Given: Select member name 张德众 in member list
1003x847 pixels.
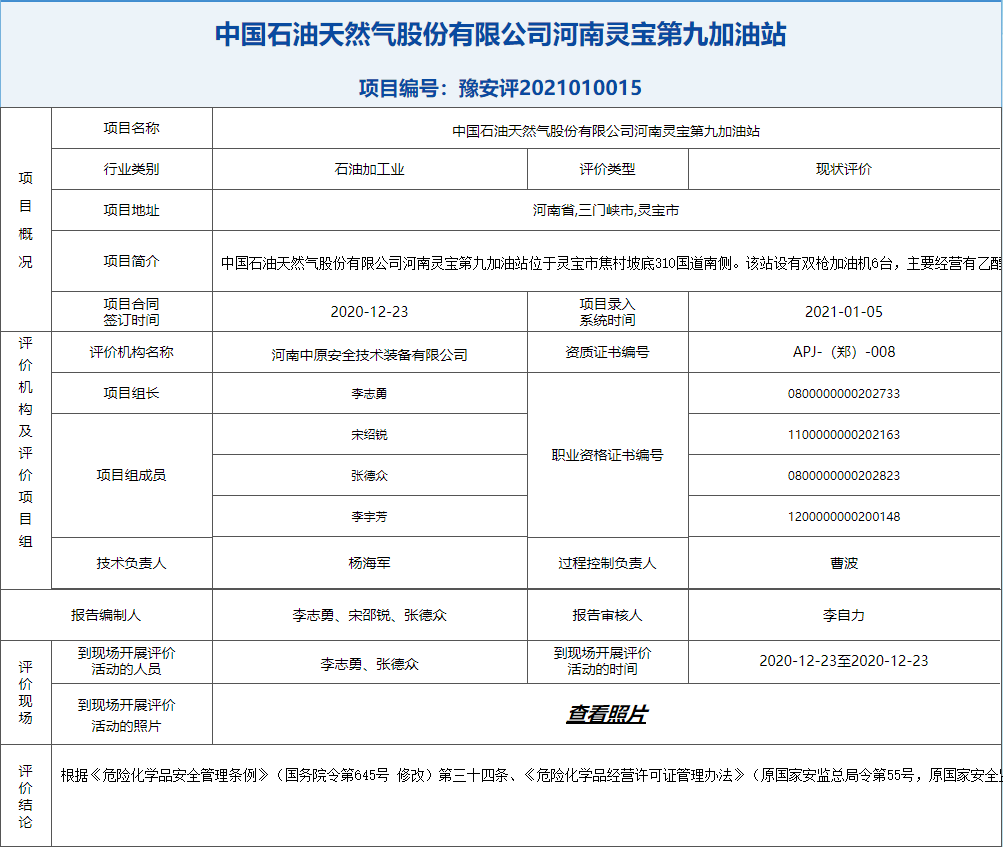Looking at the screenshot, I should click(369, 475).
